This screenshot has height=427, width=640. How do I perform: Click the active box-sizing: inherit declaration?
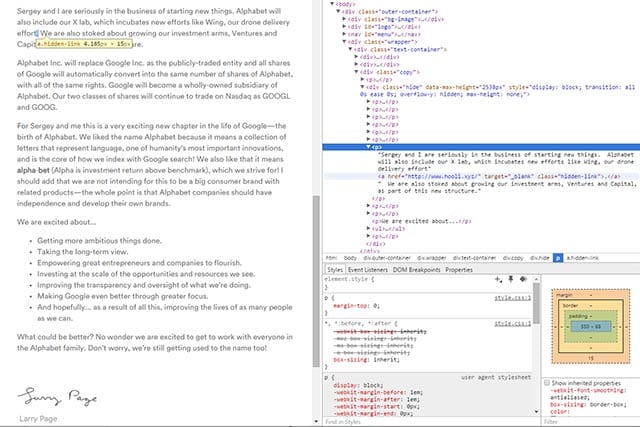click(x=366, y=360)
